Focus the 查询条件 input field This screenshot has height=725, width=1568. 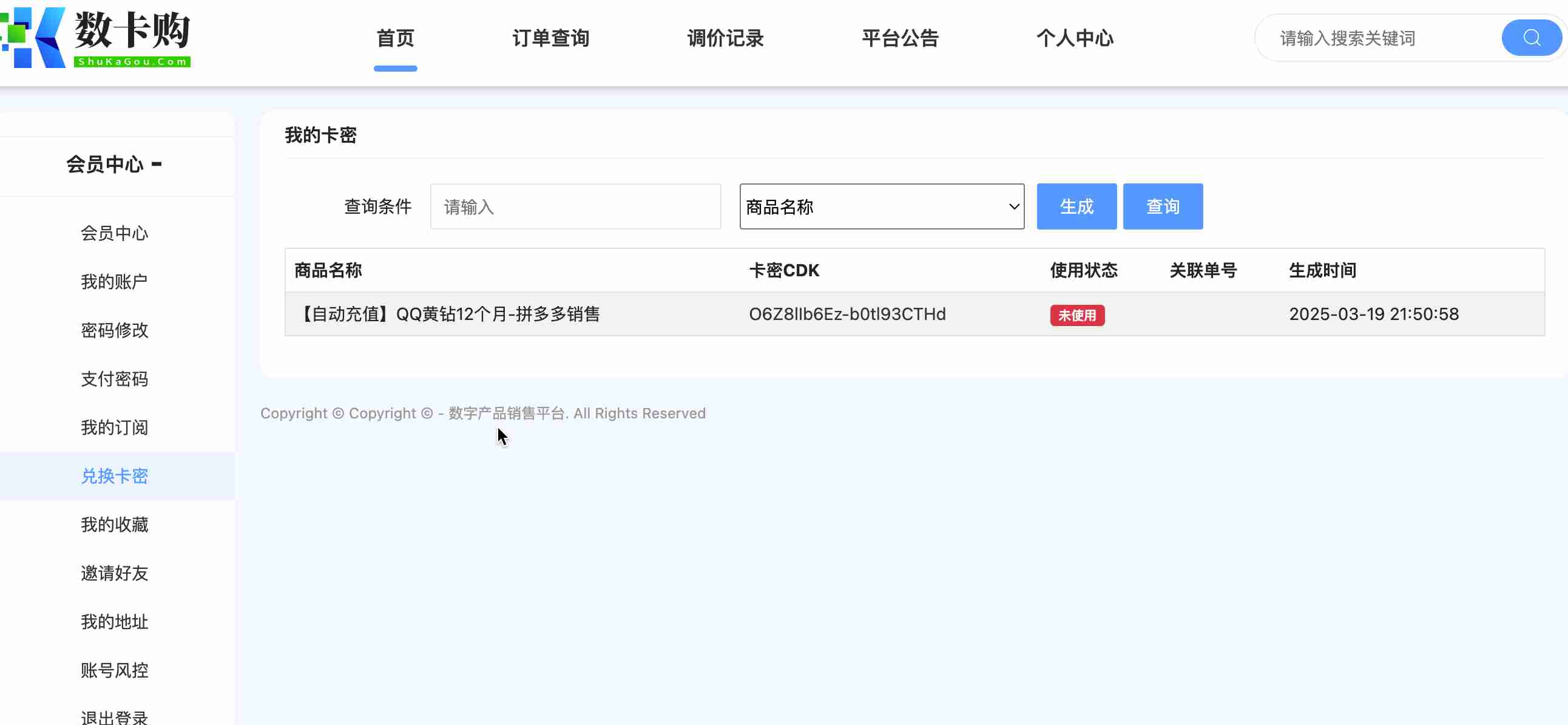pyautogui.click(x=575, y=206)
